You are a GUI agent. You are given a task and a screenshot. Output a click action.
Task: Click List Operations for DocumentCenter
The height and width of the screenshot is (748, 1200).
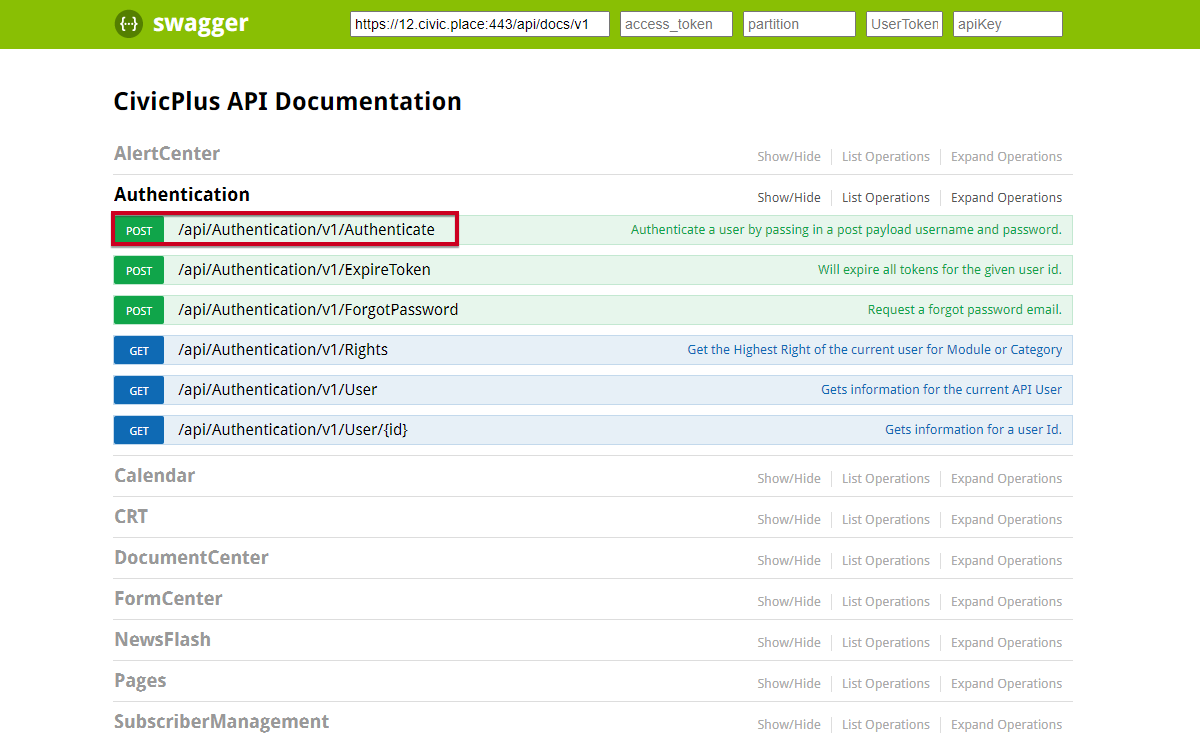pos(886,561)
